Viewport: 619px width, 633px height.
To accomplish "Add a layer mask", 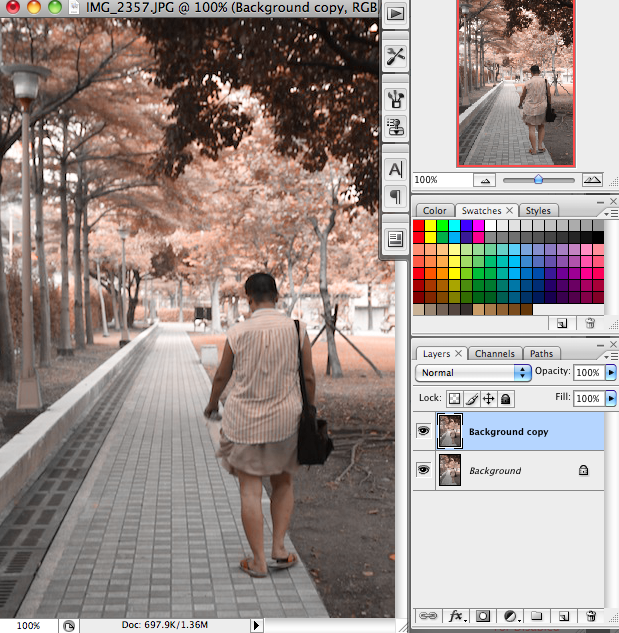I will click(x=483, y=616).
